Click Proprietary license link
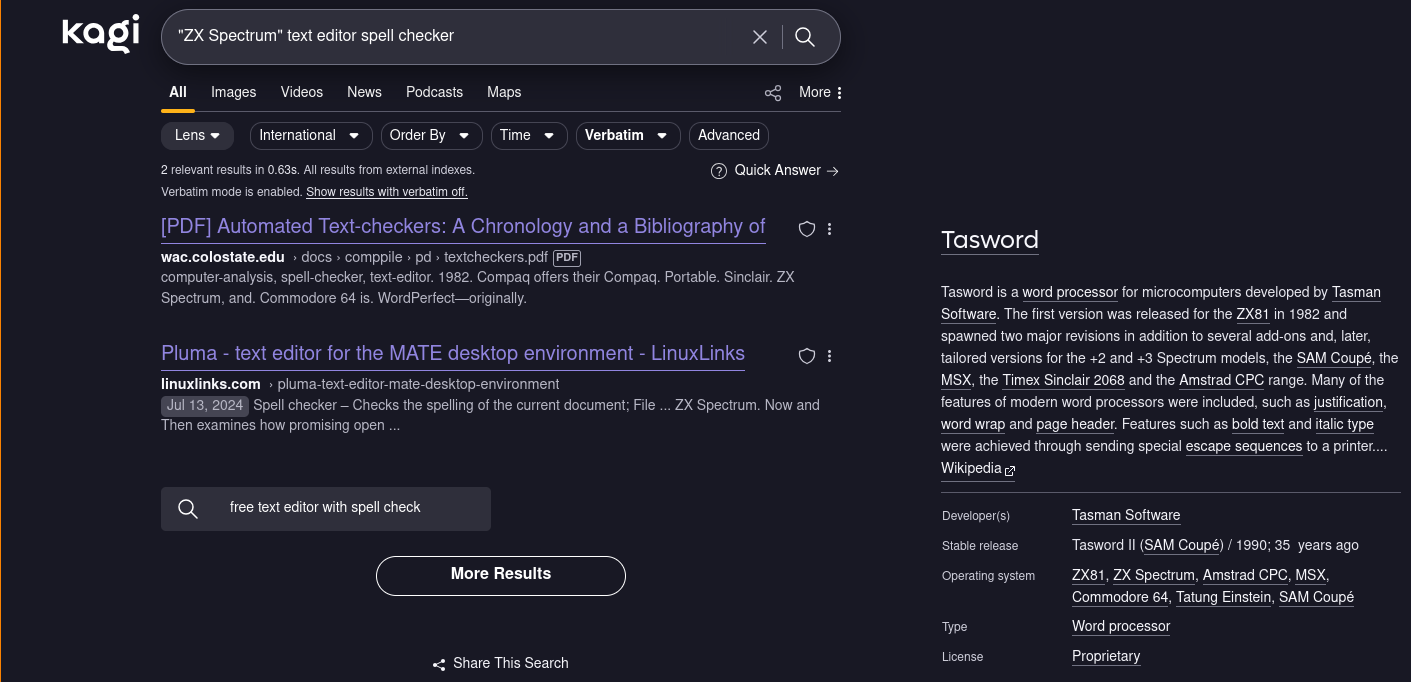The image size is (1411, 682). 1106,657
